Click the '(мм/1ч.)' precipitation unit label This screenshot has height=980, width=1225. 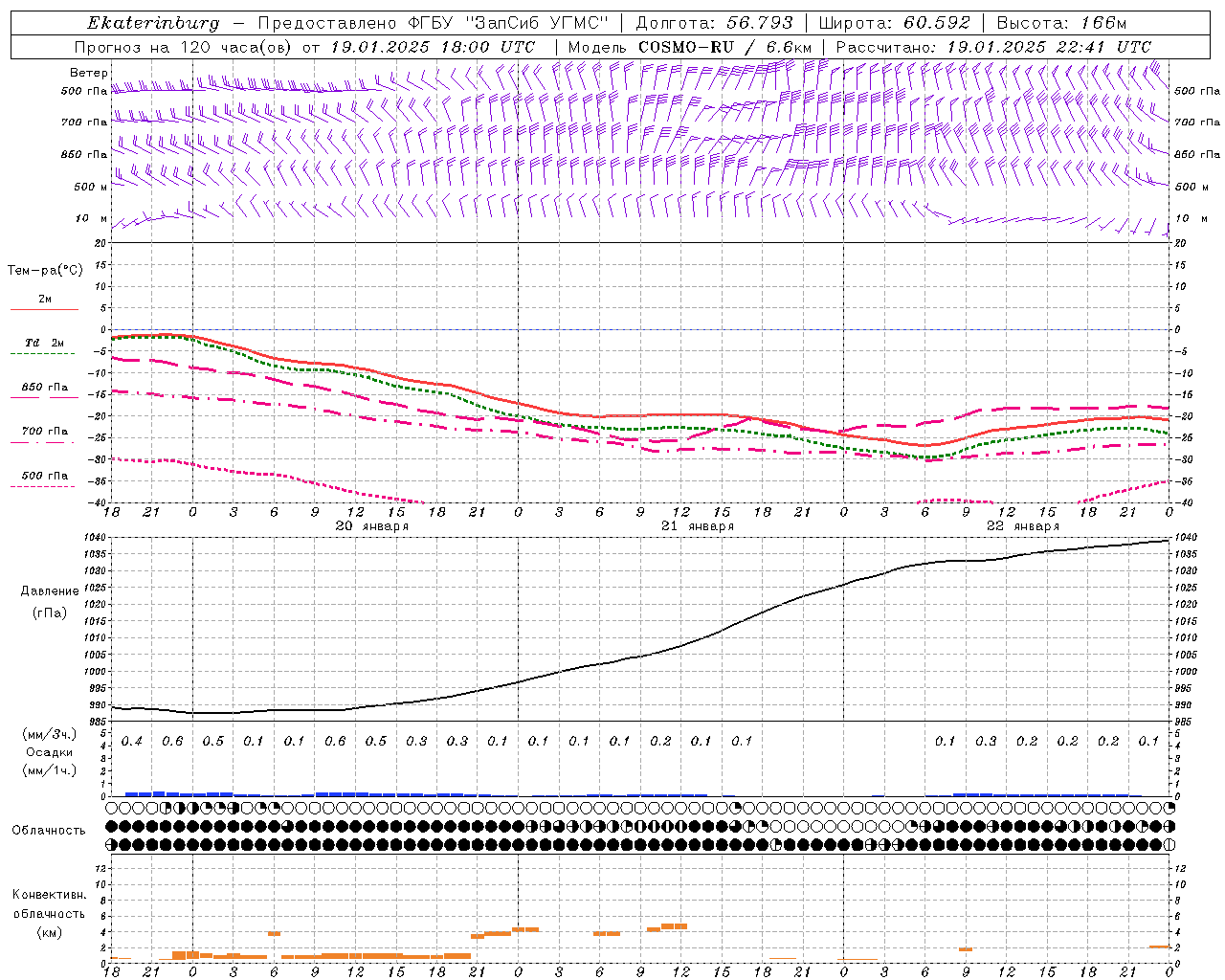[x=51, y=770]
